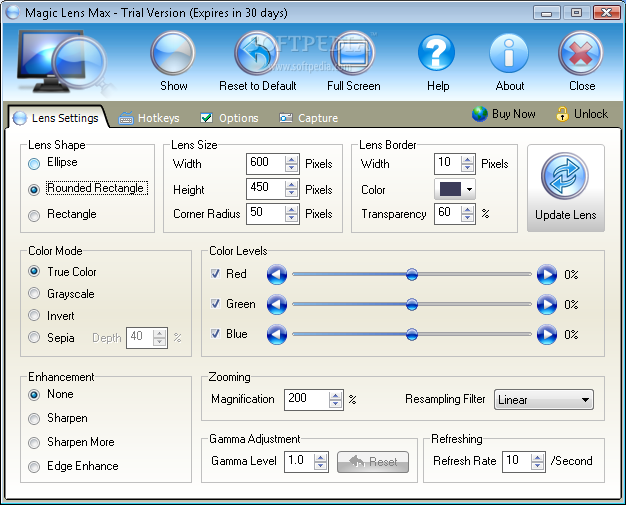This screenshot has height=505, width=626.
Task: Decrease Blue level with left arrow
Action: point(277,335)
